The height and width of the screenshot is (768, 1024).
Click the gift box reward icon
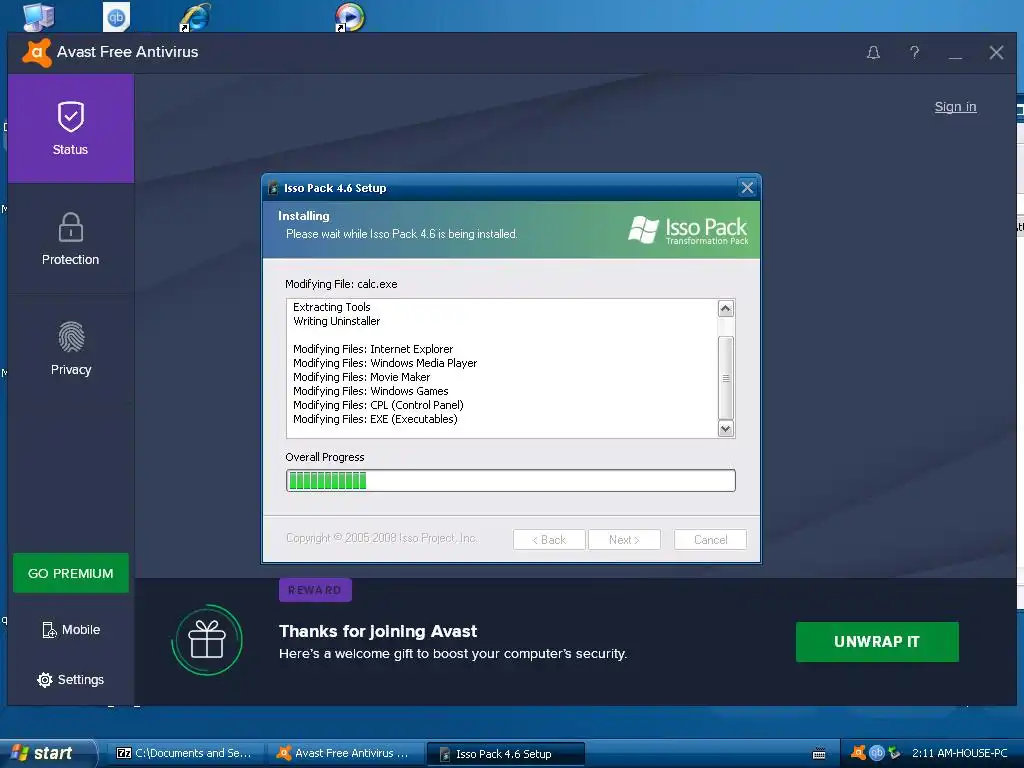[x=207, y=640]
